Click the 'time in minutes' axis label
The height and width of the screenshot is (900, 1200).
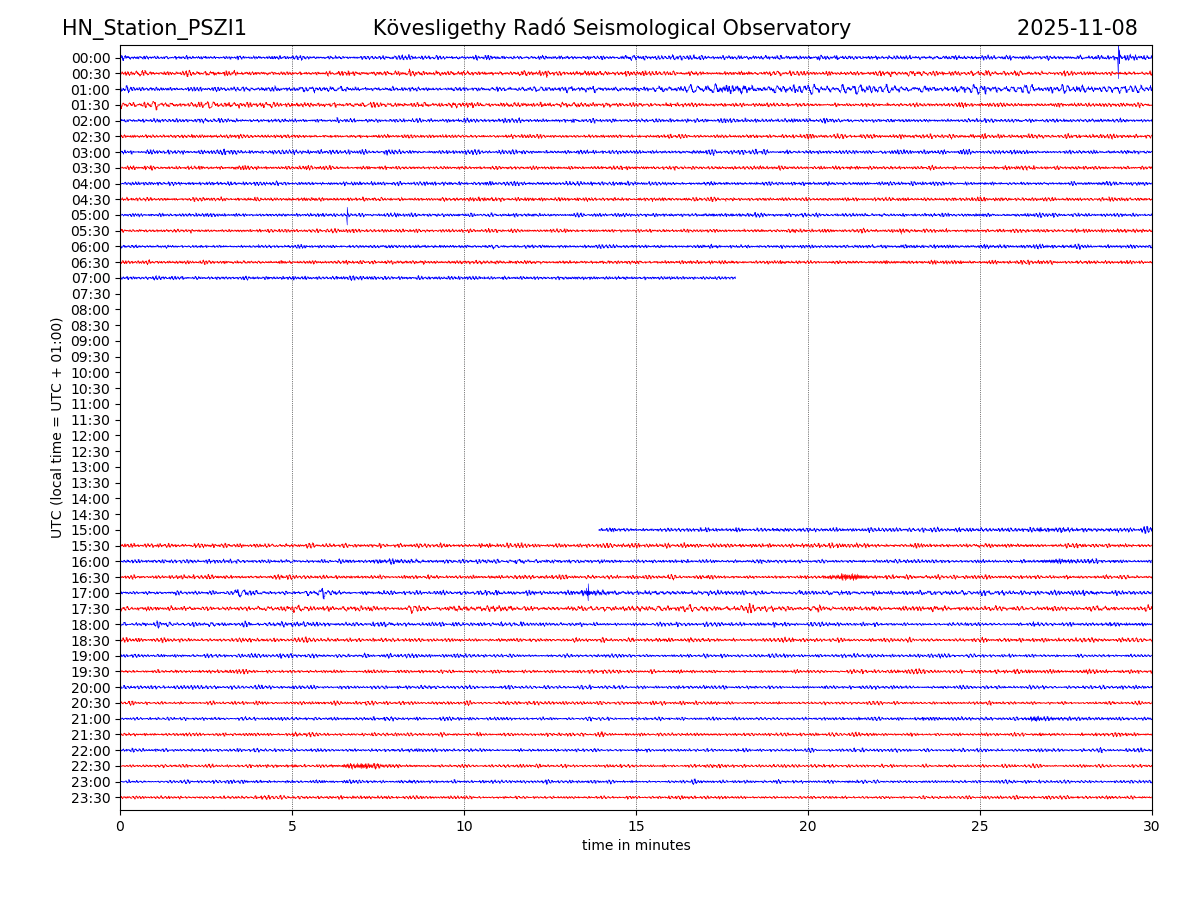point(636,846)
